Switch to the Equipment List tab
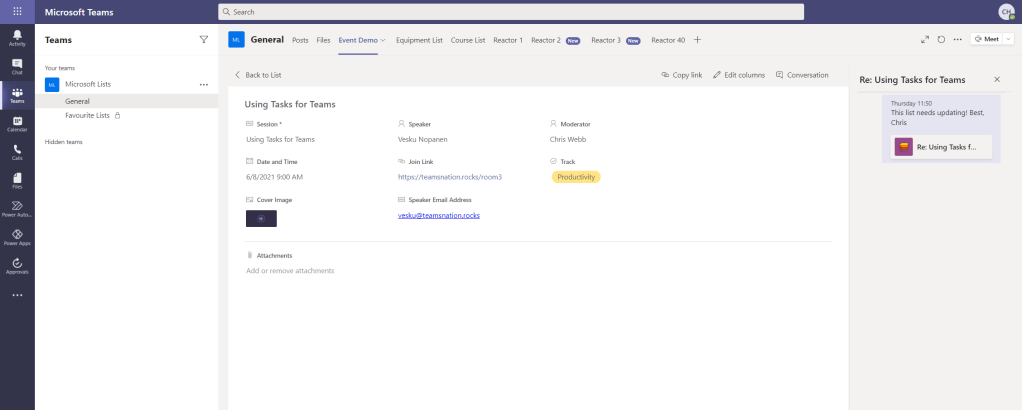The height and width of the screenshot is (410, 1022). tap(419, 40)
